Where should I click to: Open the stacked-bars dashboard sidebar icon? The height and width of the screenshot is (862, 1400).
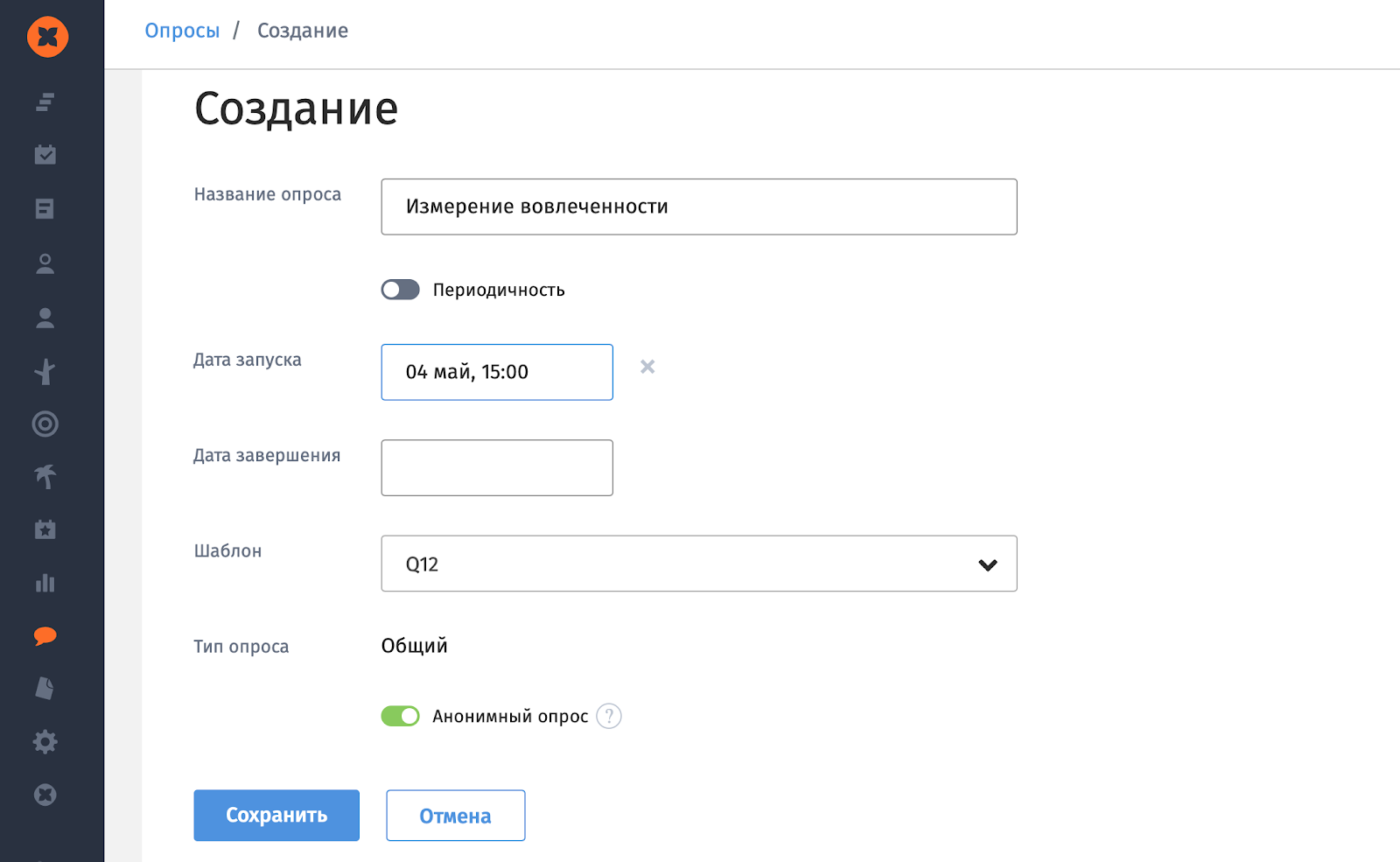(x=45, y=102)
